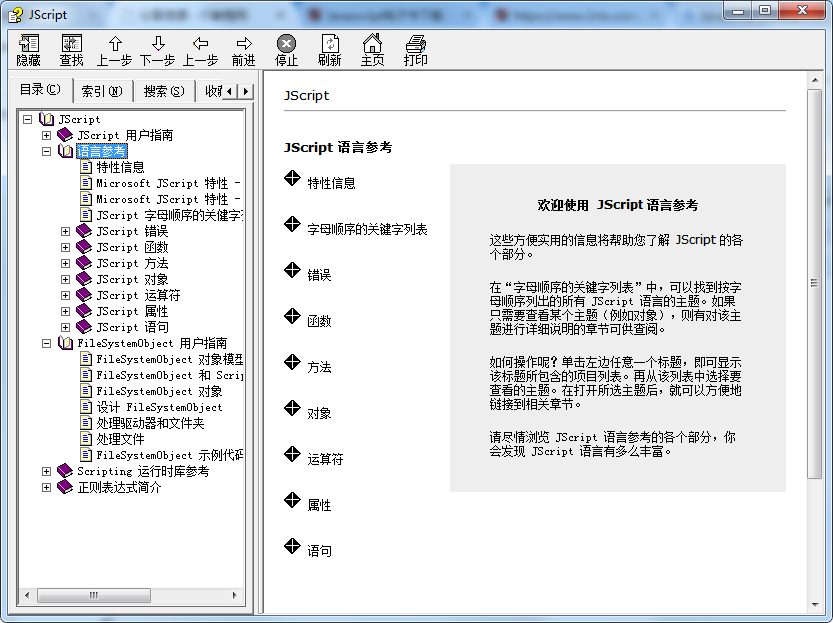833x623 pixels.
Task: Expand the JScript 错误 tree node
Action: point(65,231)
